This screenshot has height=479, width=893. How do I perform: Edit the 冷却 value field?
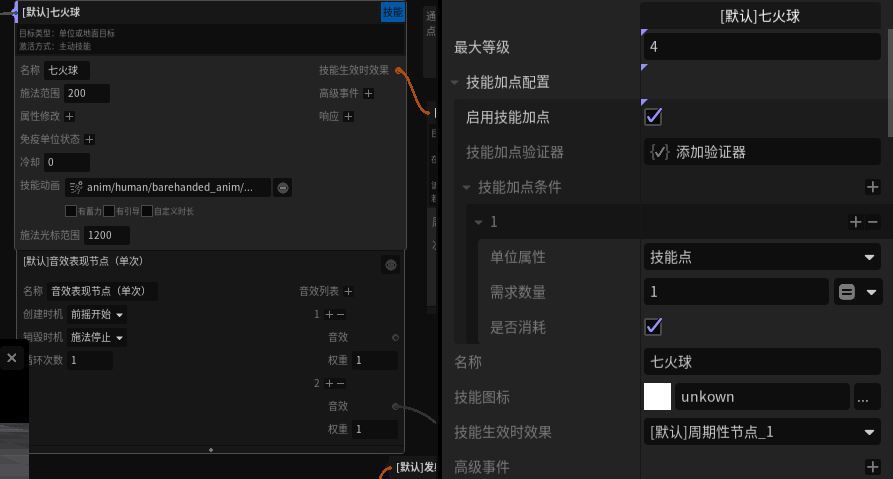click(x=67, y=162)
